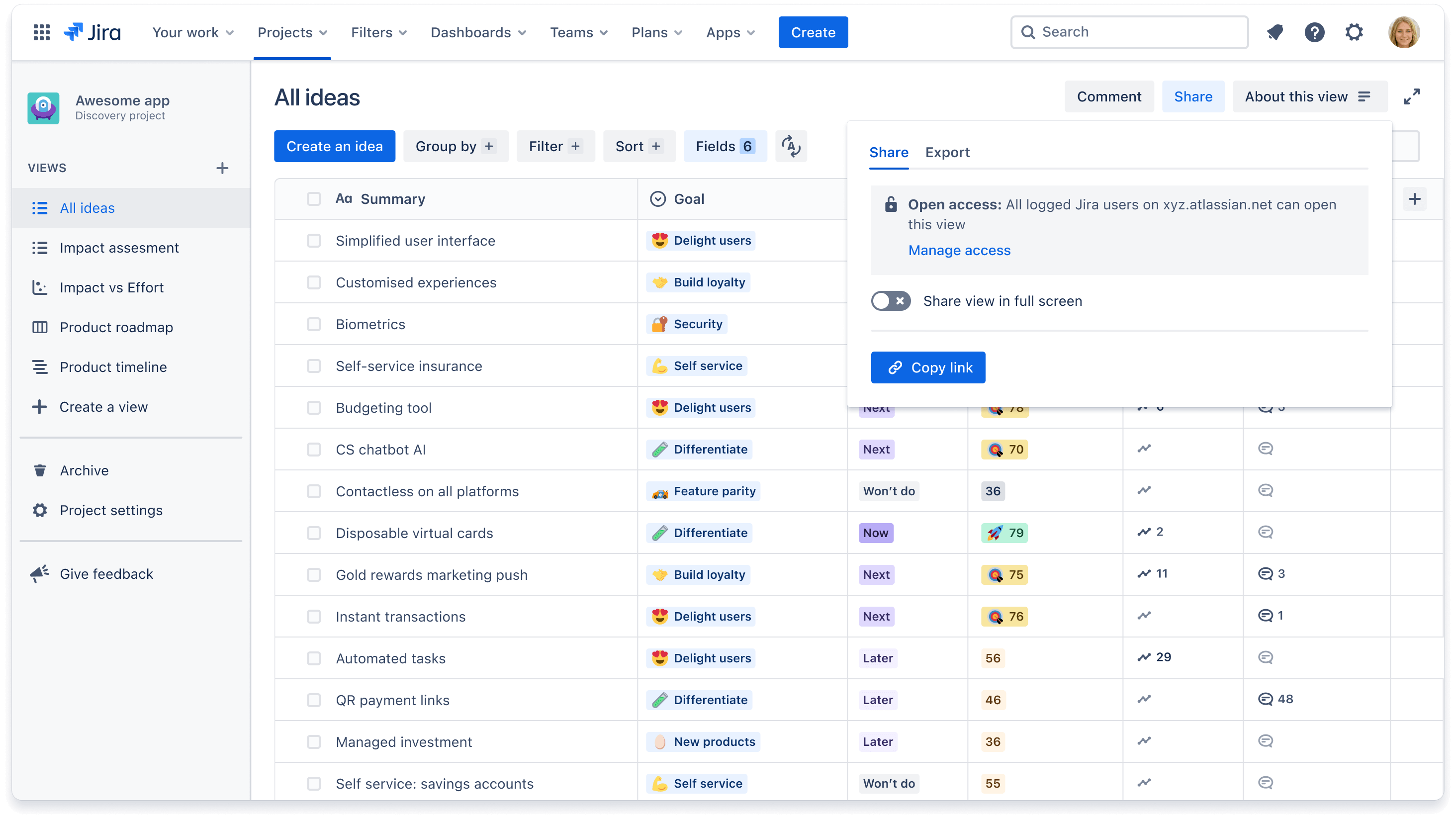The height and width of the screenshot is (820, 1456).
Task: Open Jira settings gear icon
Action: 1354,32
